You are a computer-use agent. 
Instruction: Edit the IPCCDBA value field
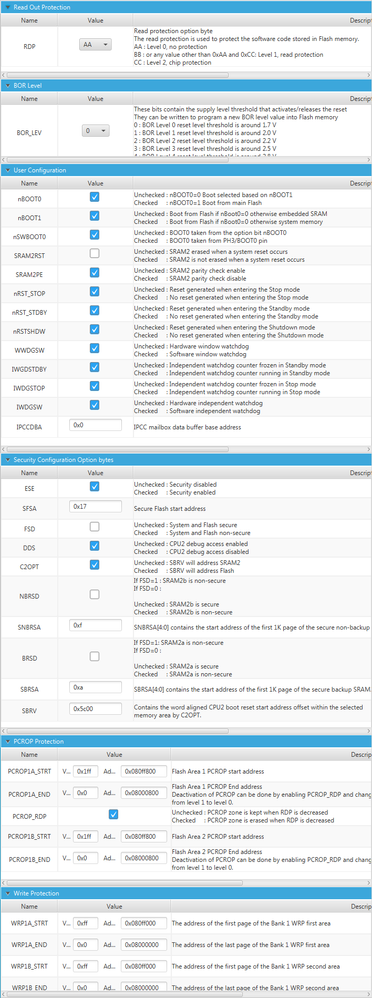coord(95,425)
